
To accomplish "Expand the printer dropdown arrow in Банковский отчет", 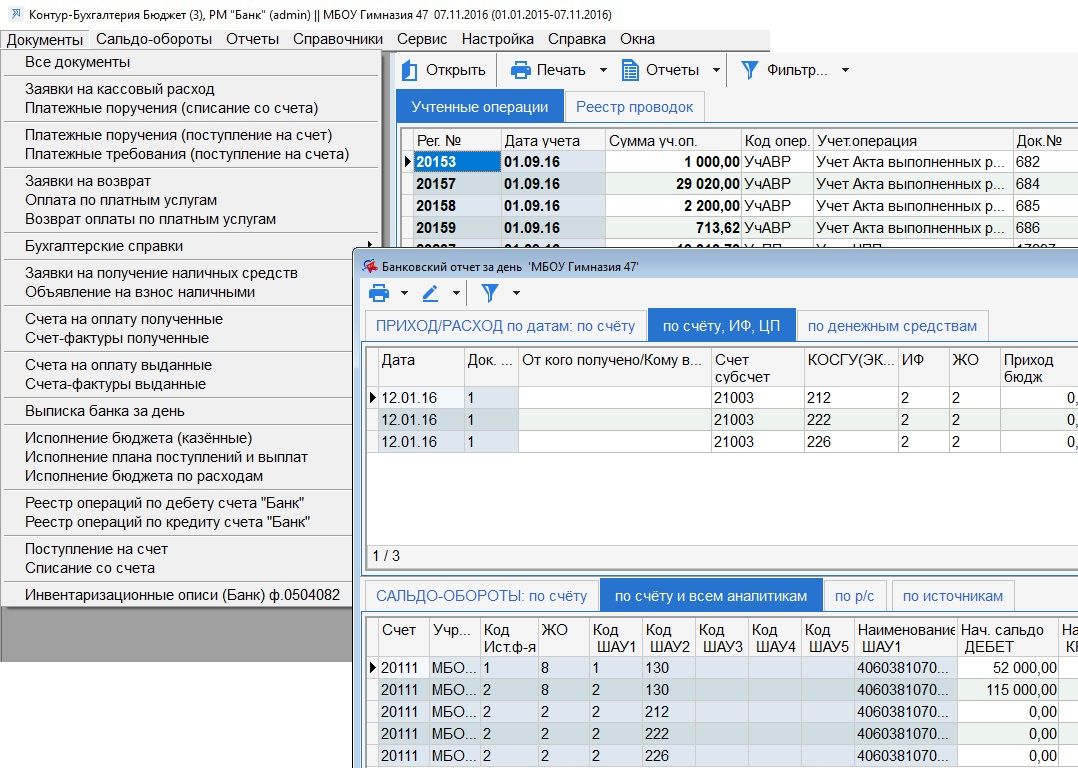I will coord(404,294).
